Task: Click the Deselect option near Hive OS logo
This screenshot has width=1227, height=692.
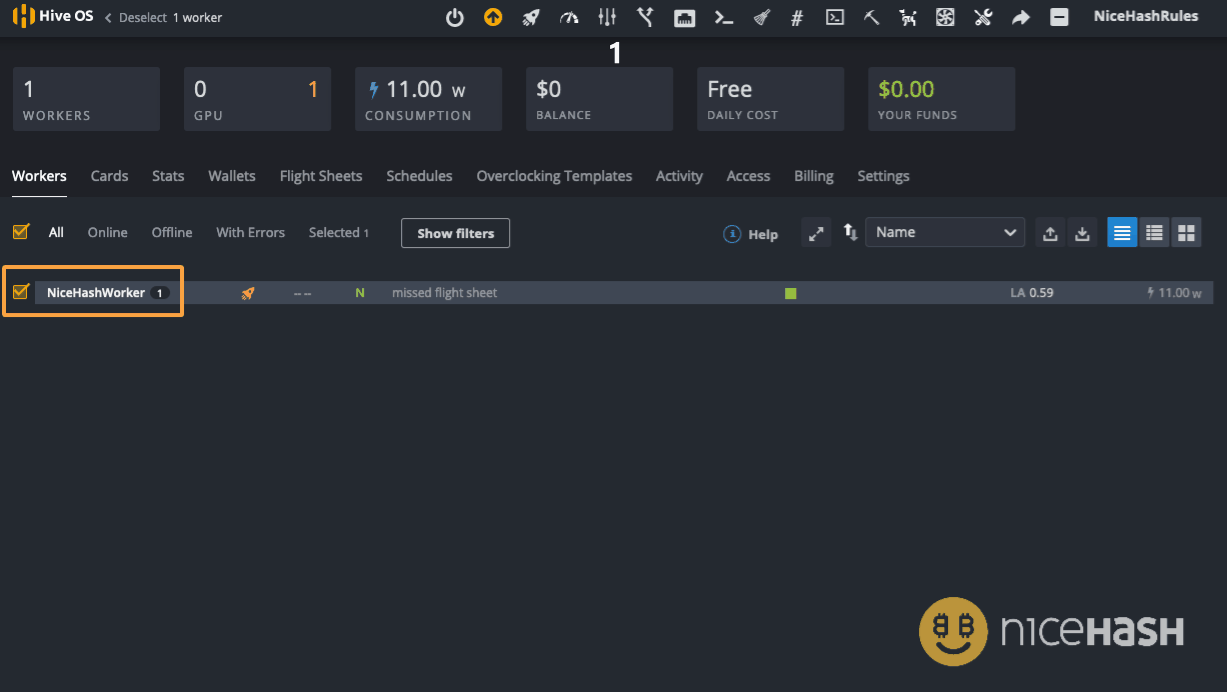Action: pyautogui.click(x=145, y=17)
